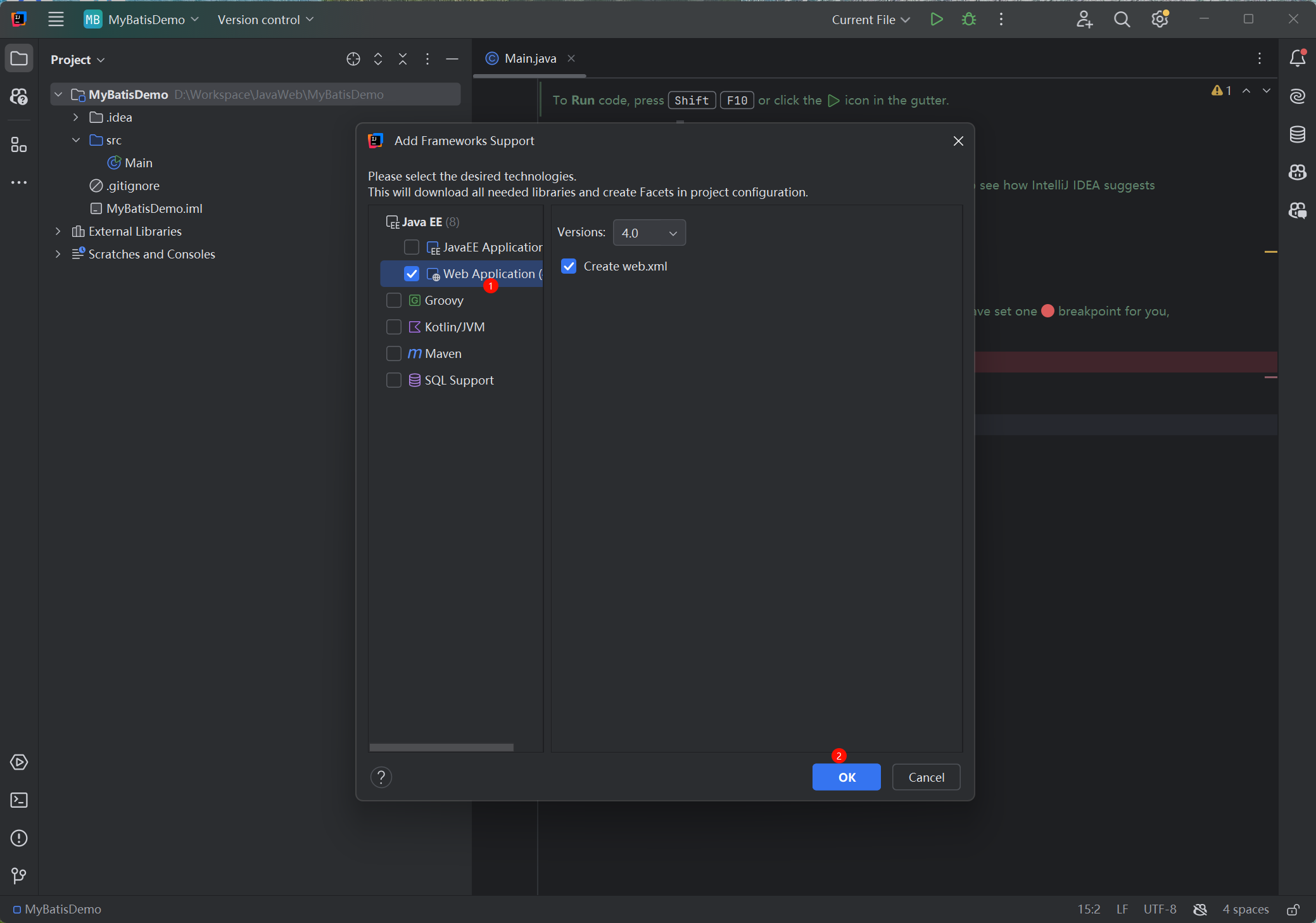Check the SQL Support checkbox

[394, 380]
